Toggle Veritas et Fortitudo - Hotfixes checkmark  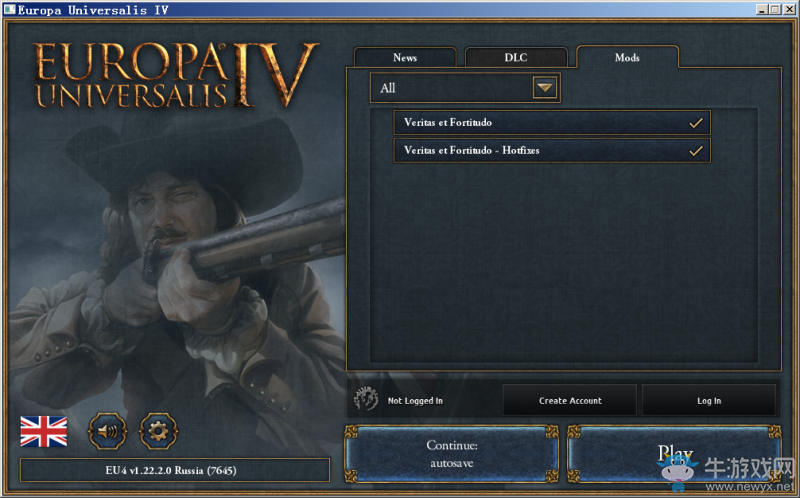click(695, 151)
